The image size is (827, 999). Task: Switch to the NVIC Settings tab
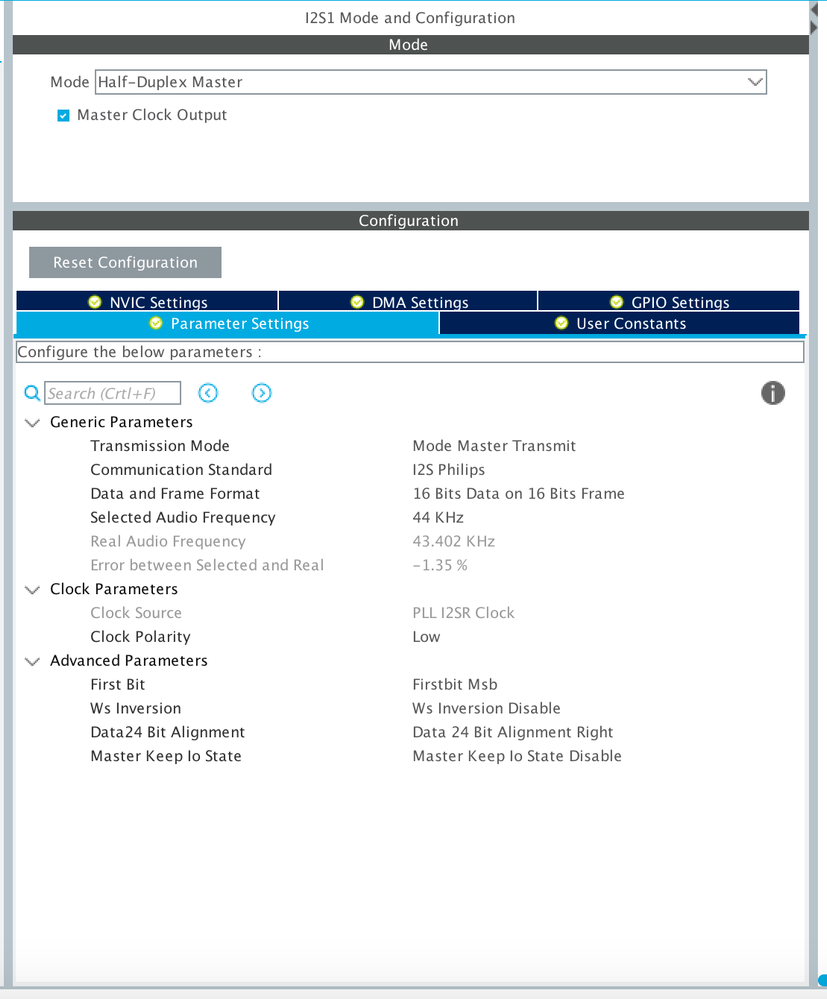(147, 301)
